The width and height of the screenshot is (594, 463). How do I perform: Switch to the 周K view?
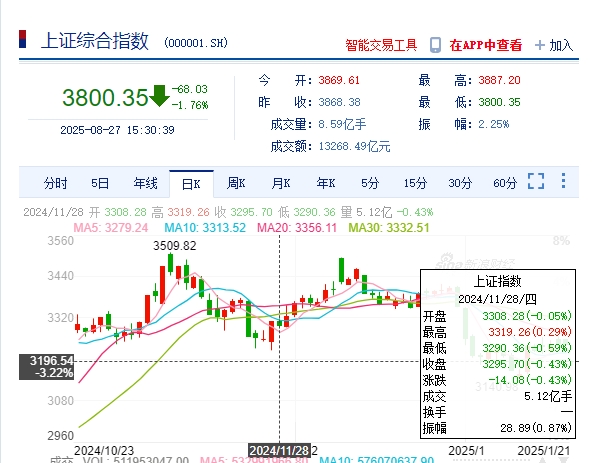[x=236, y=183]
